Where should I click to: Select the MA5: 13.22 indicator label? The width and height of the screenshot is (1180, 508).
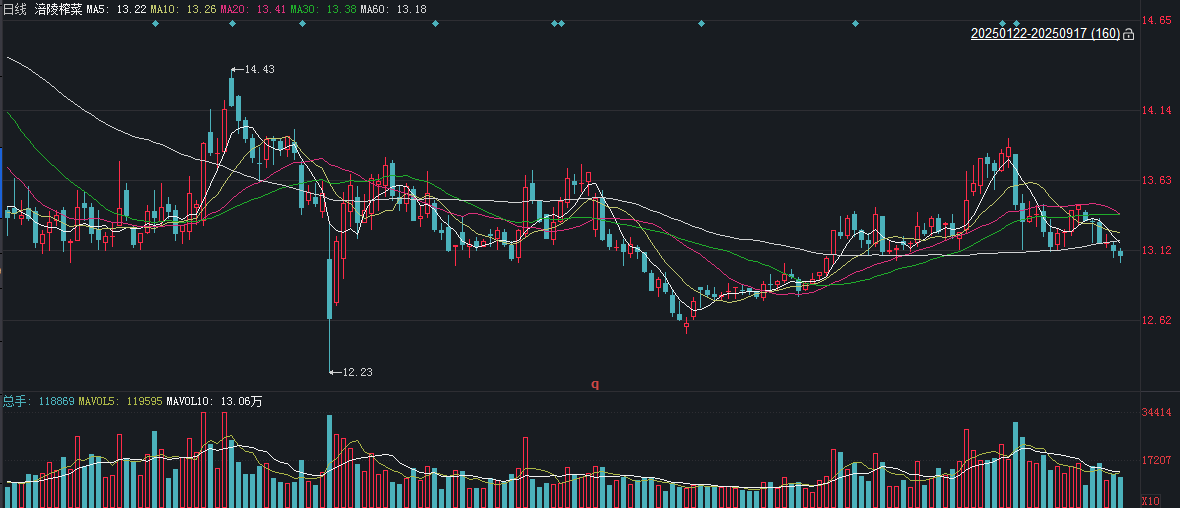[x=115, y=10]
